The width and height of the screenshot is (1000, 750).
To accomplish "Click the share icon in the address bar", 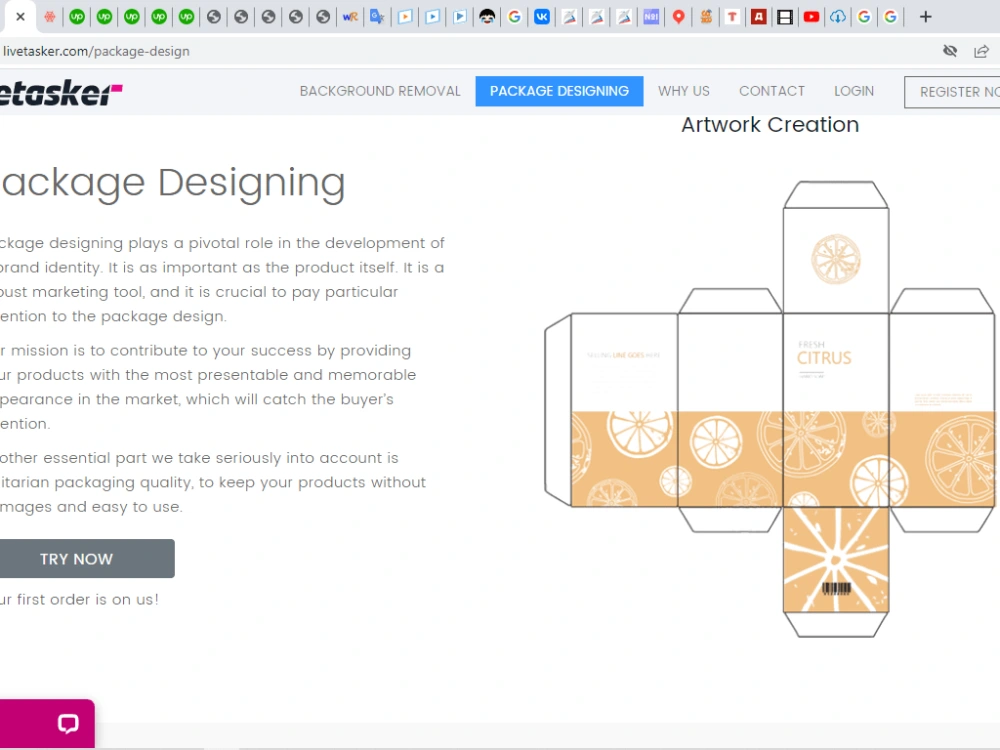I will [x=982, y=51].
